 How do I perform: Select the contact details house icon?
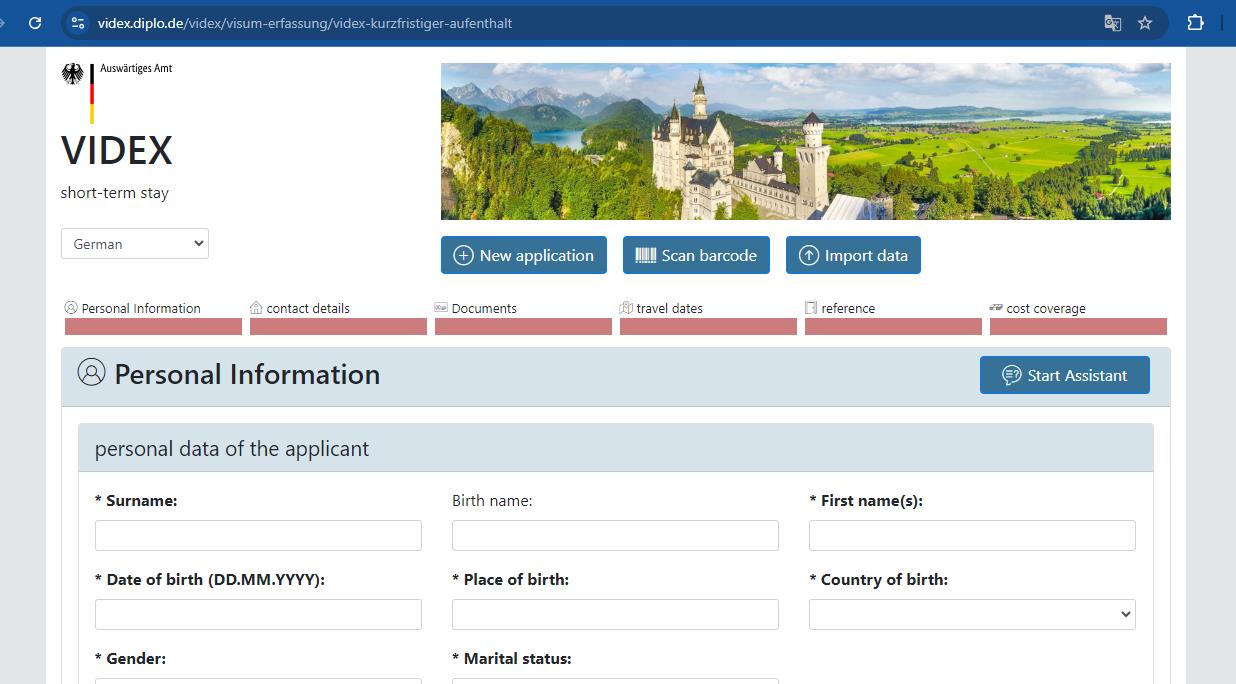pos(255,308)
